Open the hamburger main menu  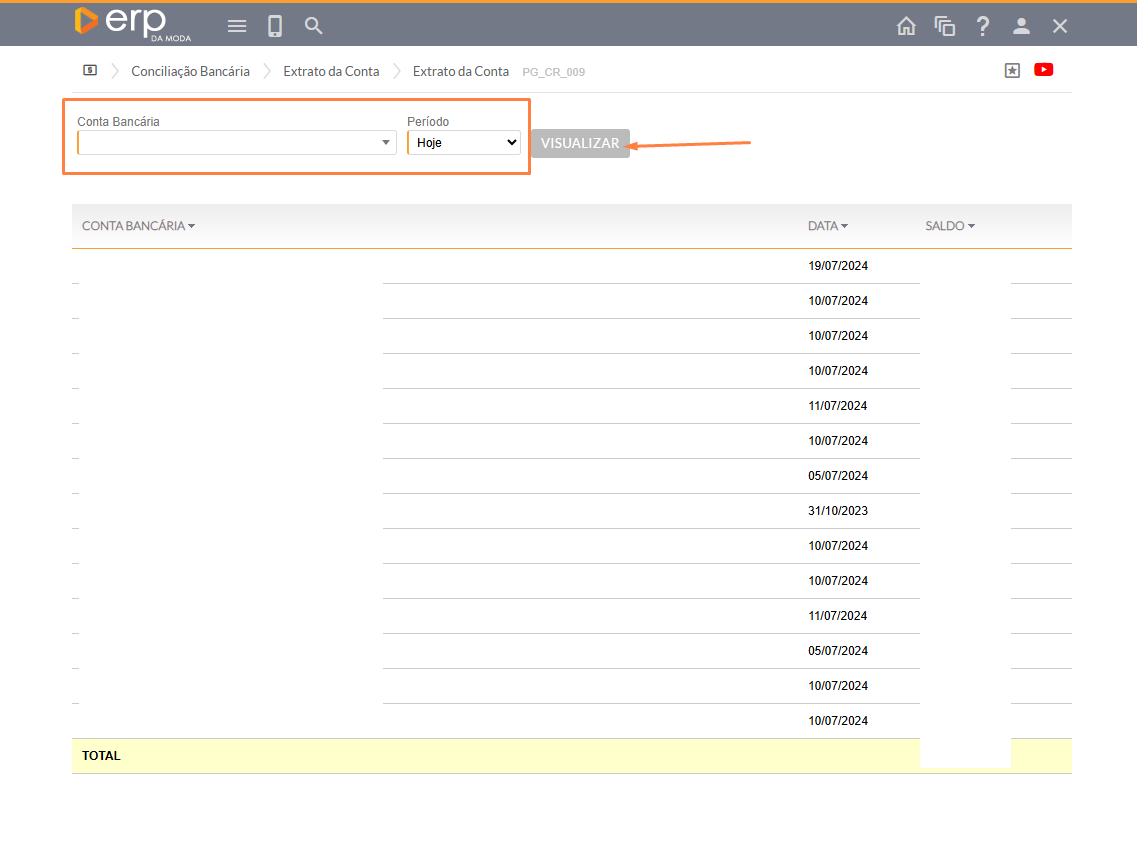point(237,26)
